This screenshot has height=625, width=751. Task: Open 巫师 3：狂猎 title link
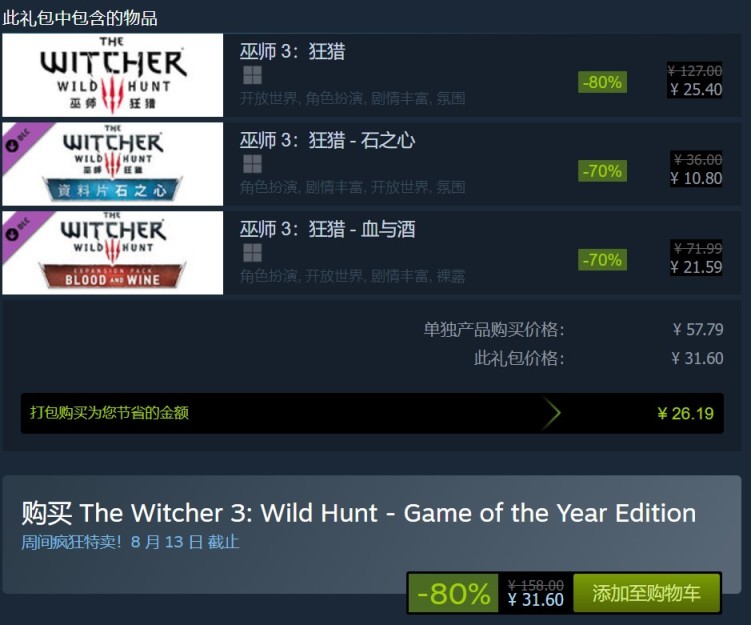[x=292, y=51]
